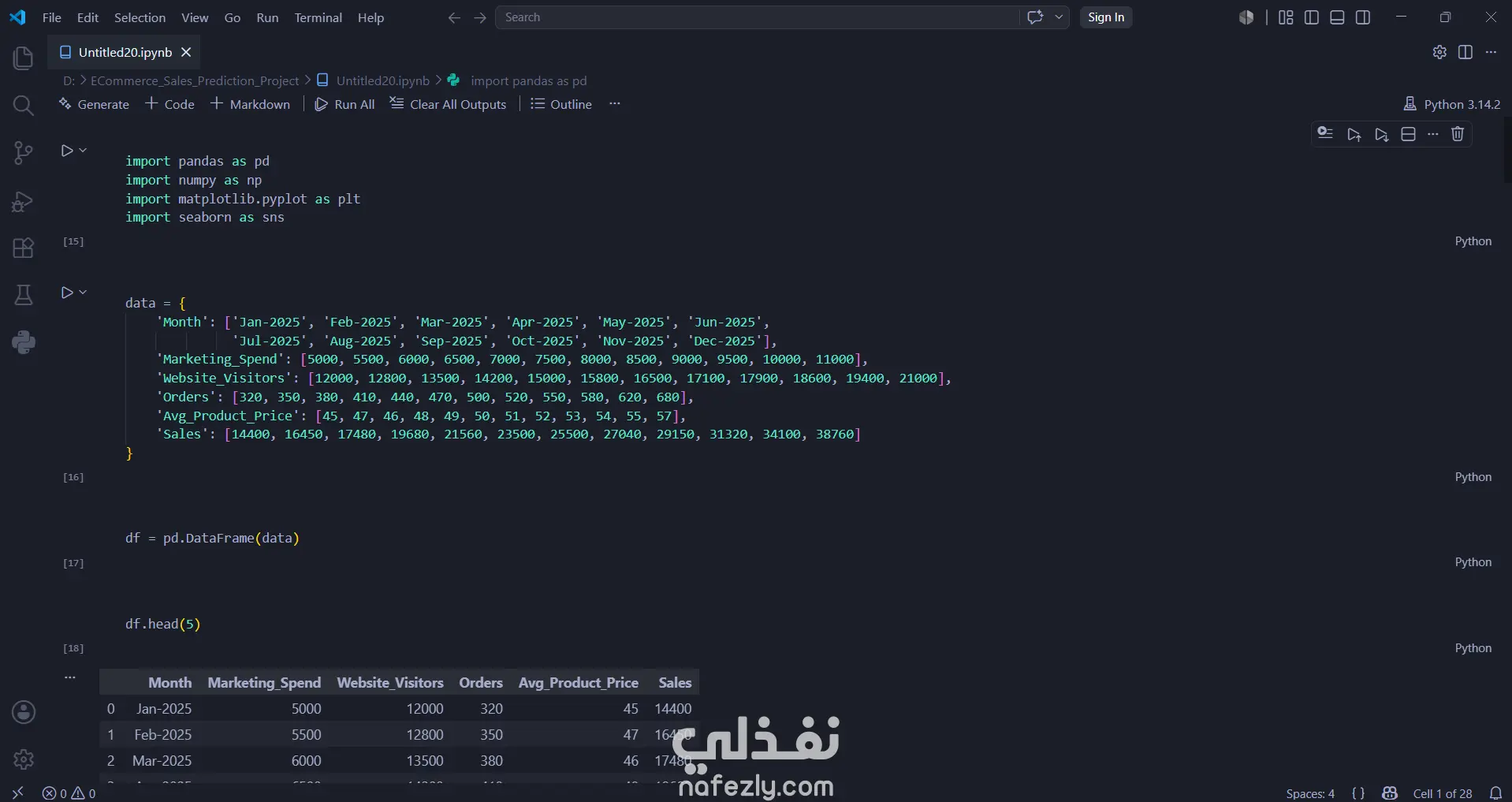The height and width of the screenshot is (802, 1512).
Task: Open the Source Control view
Action: [x=24, y=153]
